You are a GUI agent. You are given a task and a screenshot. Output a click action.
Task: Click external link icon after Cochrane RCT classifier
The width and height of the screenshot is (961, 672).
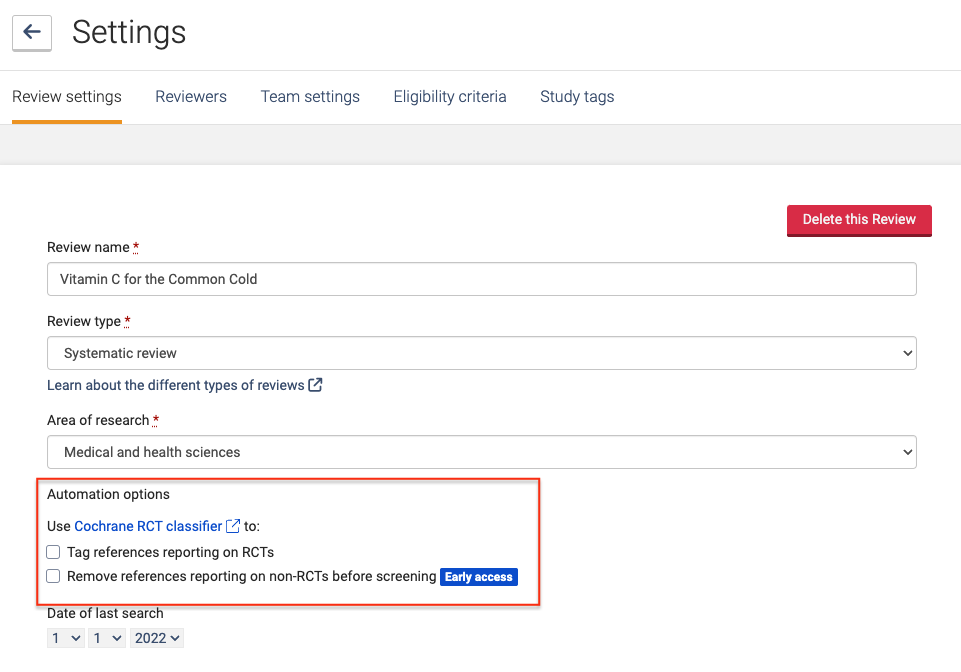(233, 526)
